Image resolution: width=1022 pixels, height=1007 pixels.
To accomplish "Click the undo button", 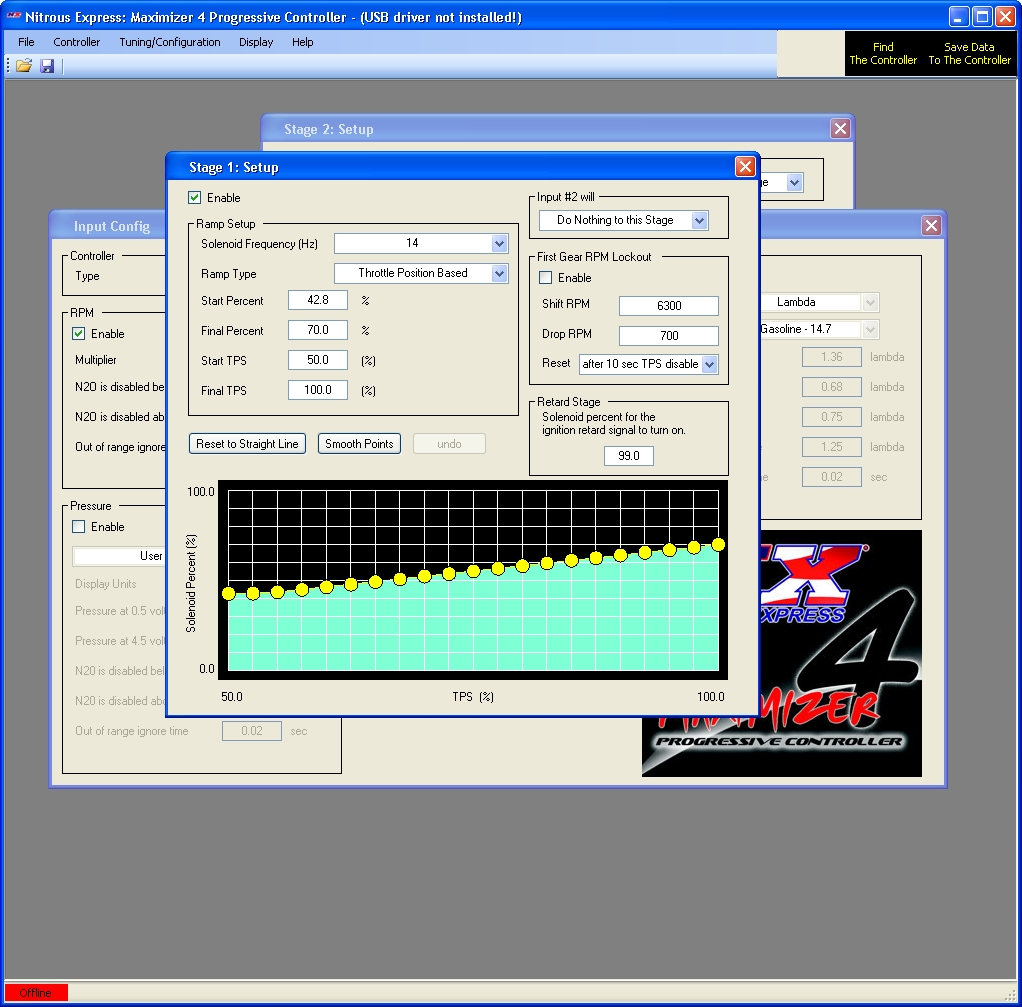I will point(449,444).
